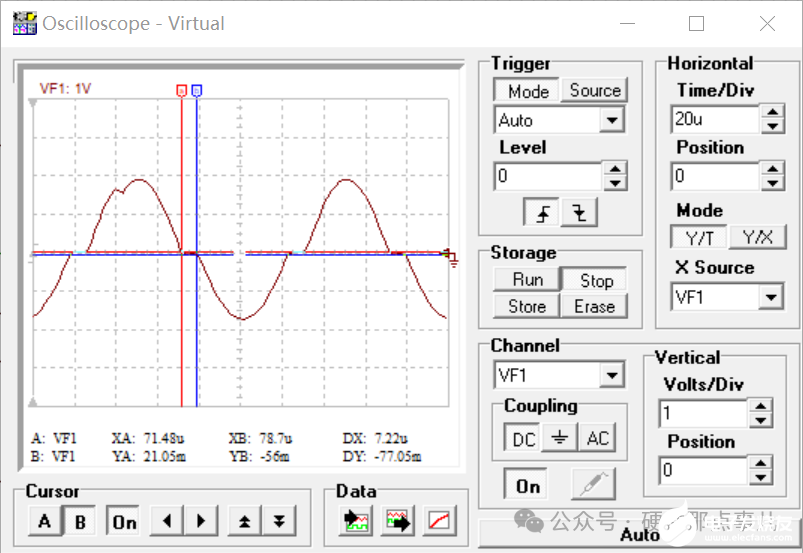Click the vertical Position input field

click(x=704, y=470)
